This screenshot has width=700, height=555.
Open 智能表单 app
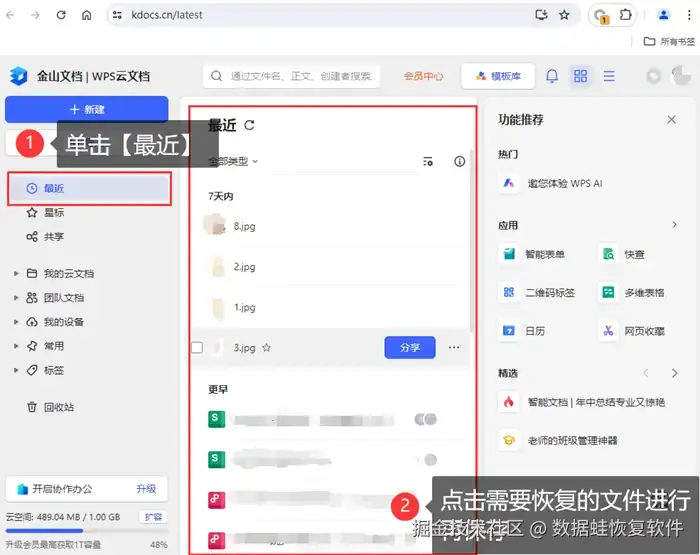tap(532, 255)
